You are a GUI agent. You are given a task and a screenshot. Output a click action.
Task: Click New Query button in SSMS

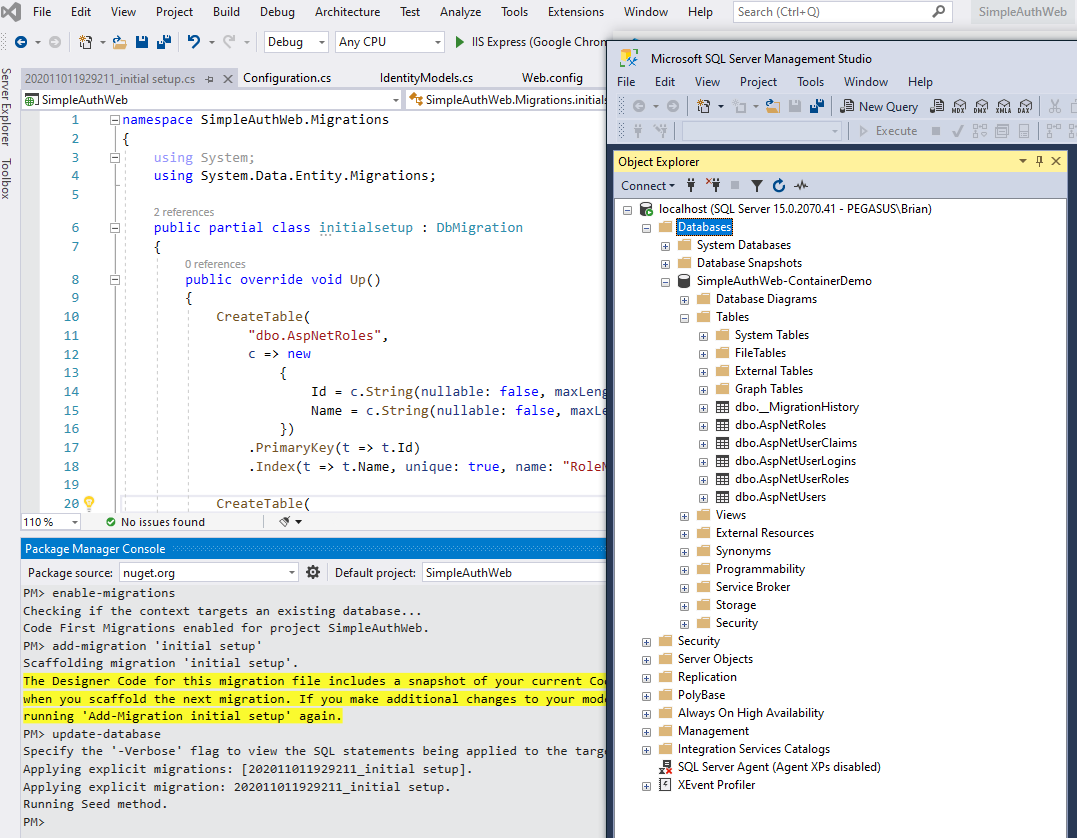[x=878, y=106]
